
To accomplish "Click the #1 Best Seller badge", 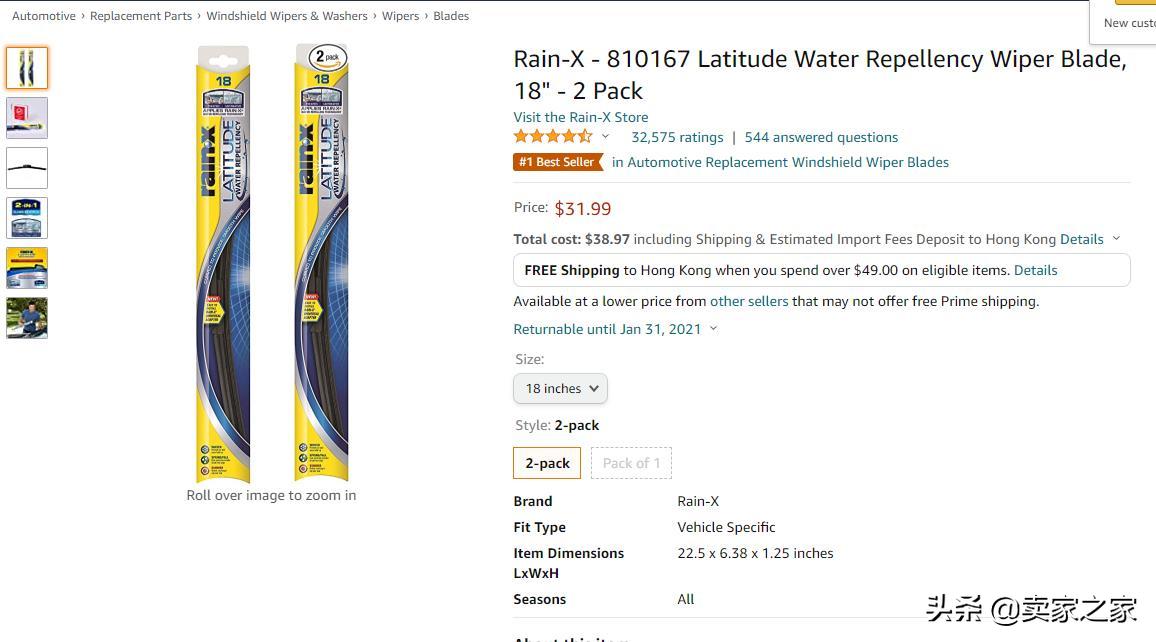I will click(557, 162).
